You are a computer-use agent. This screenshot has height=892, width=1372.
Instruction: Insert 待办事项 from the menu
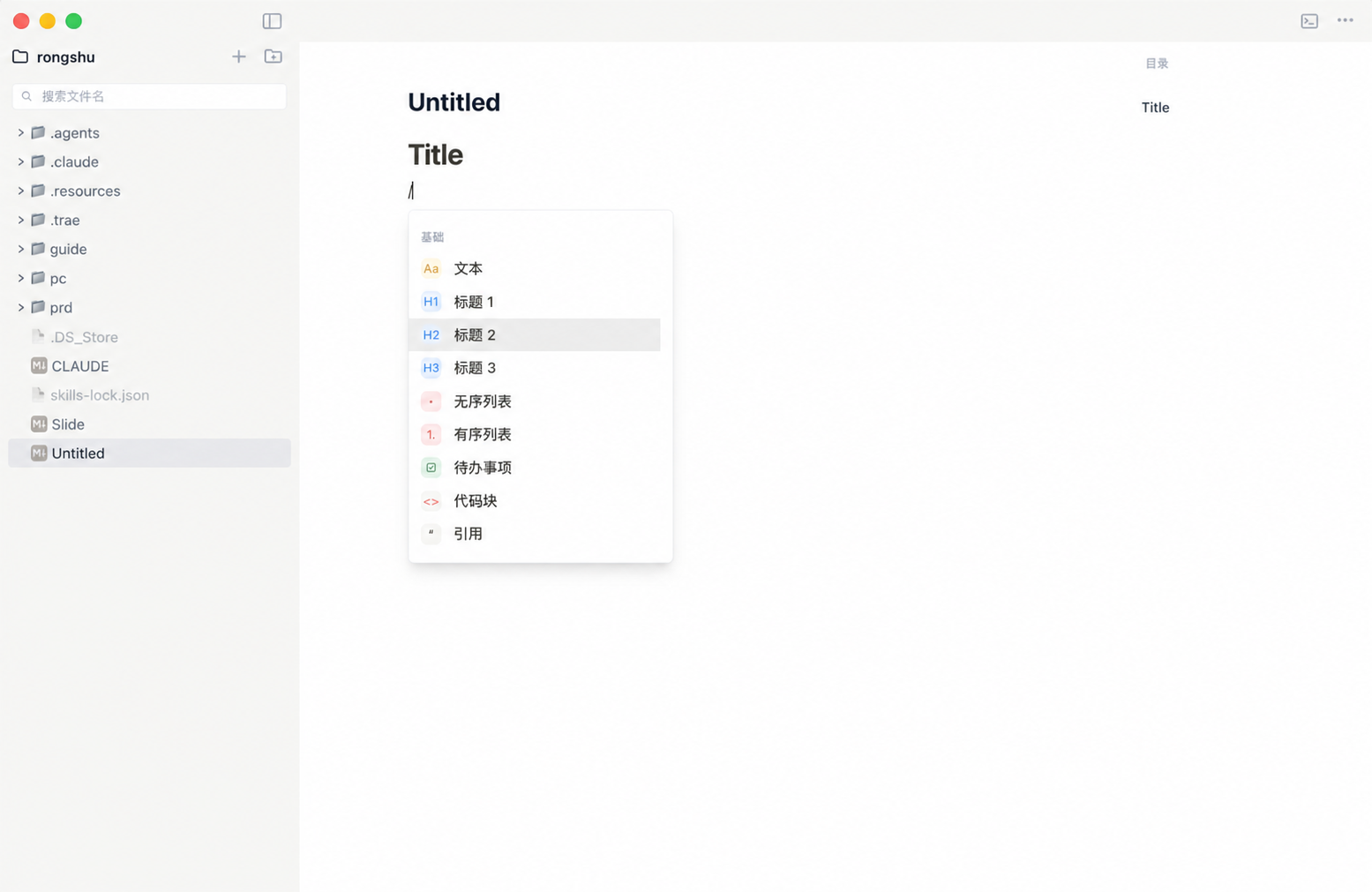[x=535, y=468]
